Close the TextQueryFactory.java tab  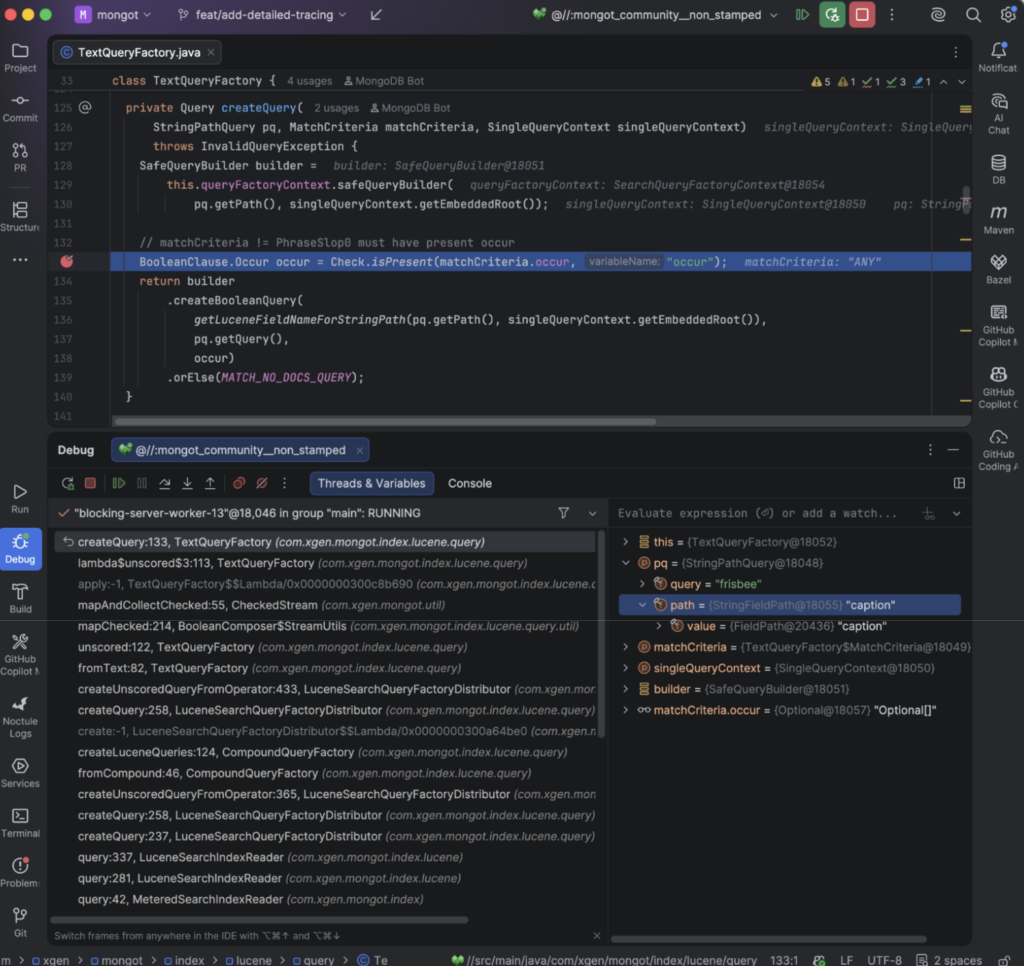pos(211,52)
